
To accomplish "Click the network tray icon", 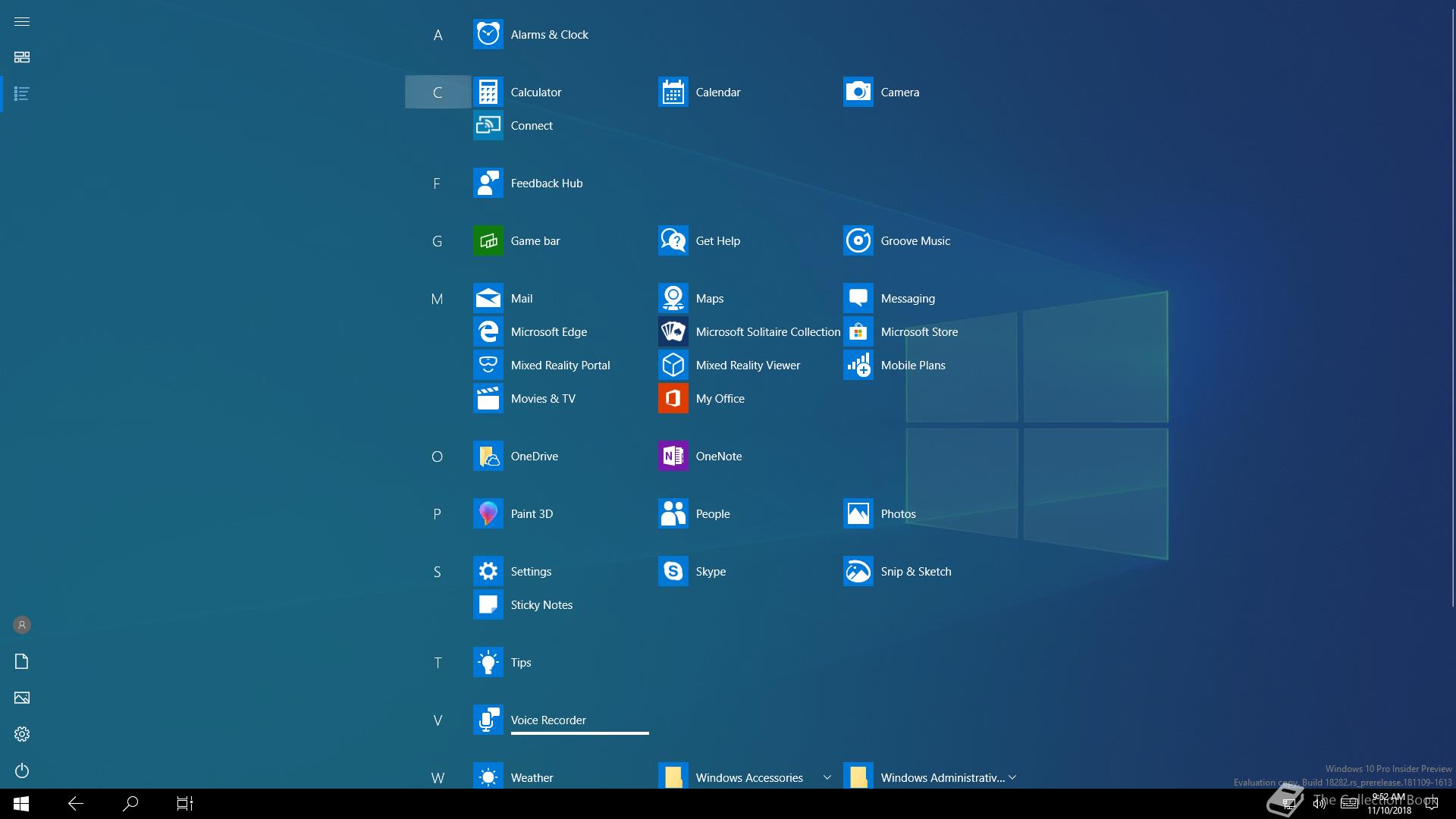I will 1288,804.
